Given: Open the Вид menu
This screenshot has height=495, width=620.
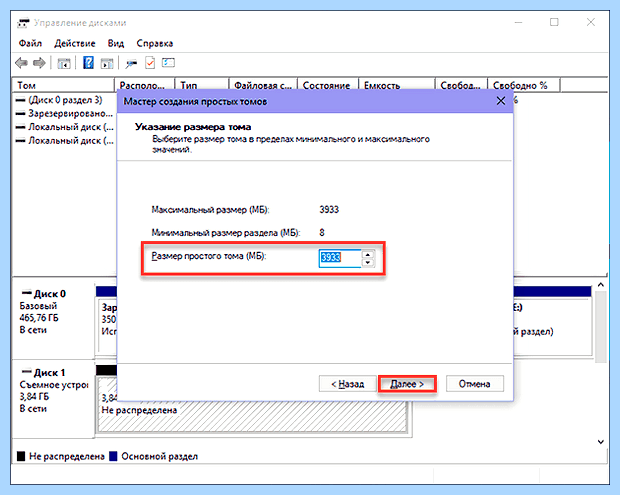Looking at the screenshot, I should tap(116, 43).
